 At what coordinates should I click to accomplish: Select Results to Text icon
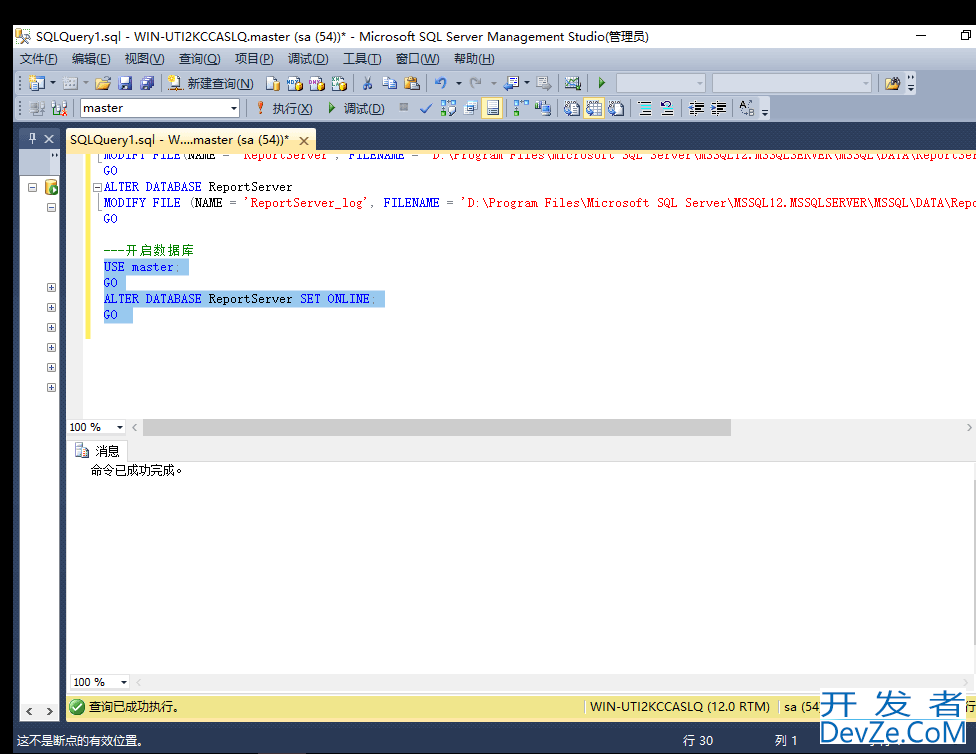(x=571, y=108)
